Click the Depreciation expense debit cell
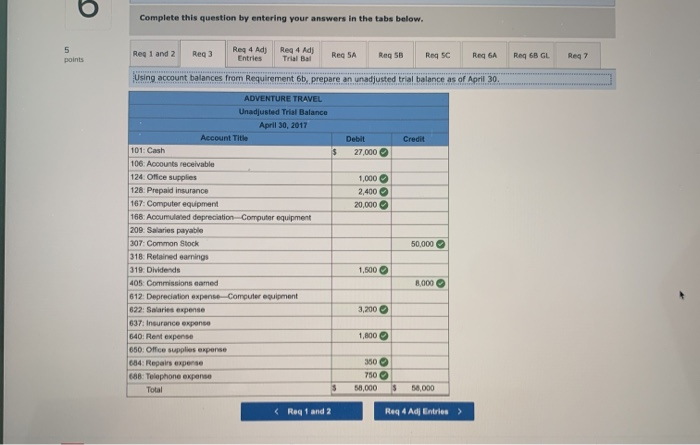700x445 pixels. tap(362, 296)
